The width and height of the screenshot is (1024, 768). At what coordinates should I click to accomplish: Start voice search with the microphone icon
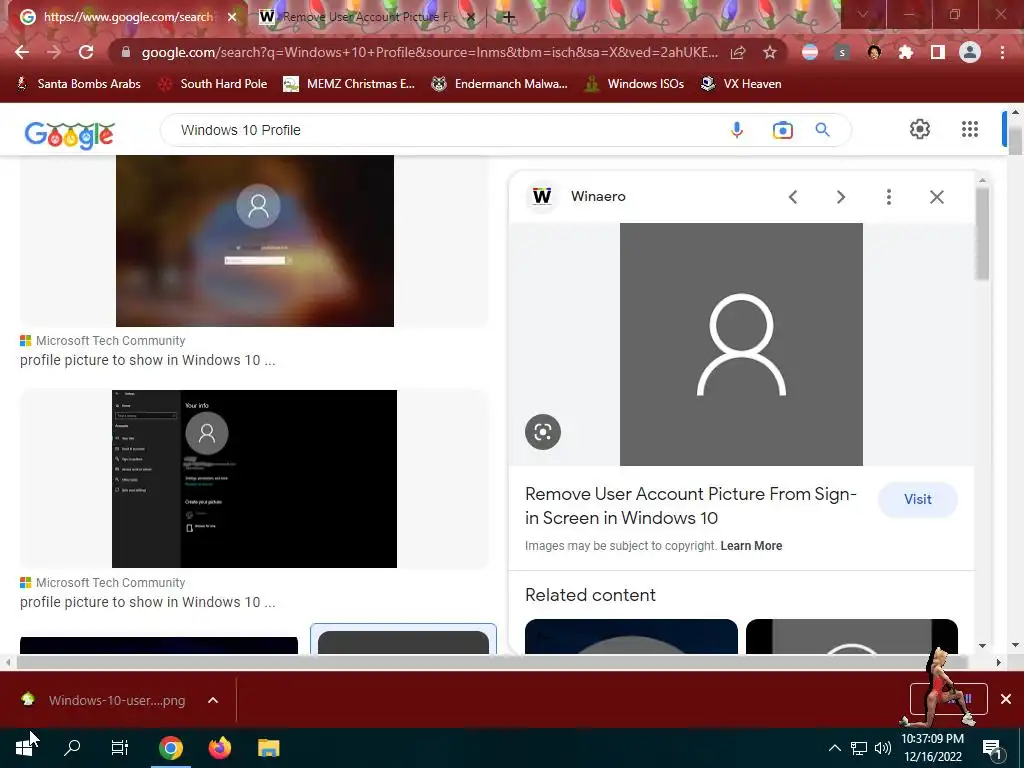pyautogui.click(x=737, y=130)
